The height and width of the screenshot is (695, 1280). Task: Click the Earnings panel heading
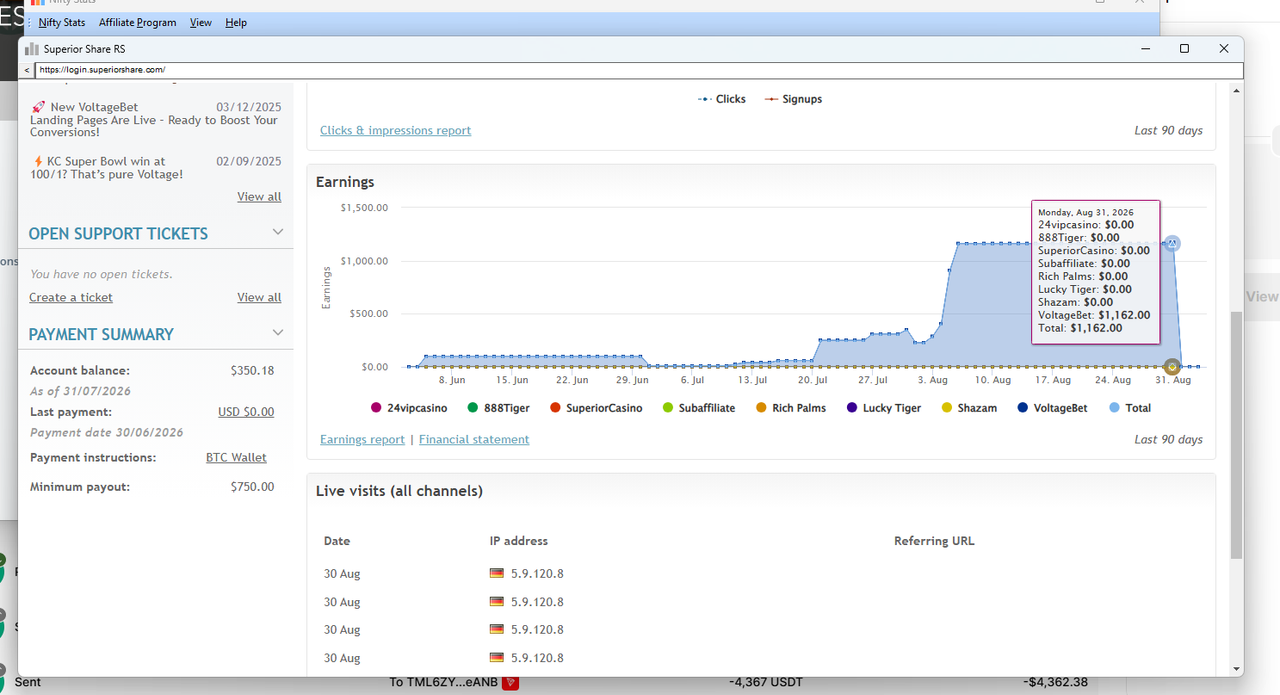[x=345, y=182]
